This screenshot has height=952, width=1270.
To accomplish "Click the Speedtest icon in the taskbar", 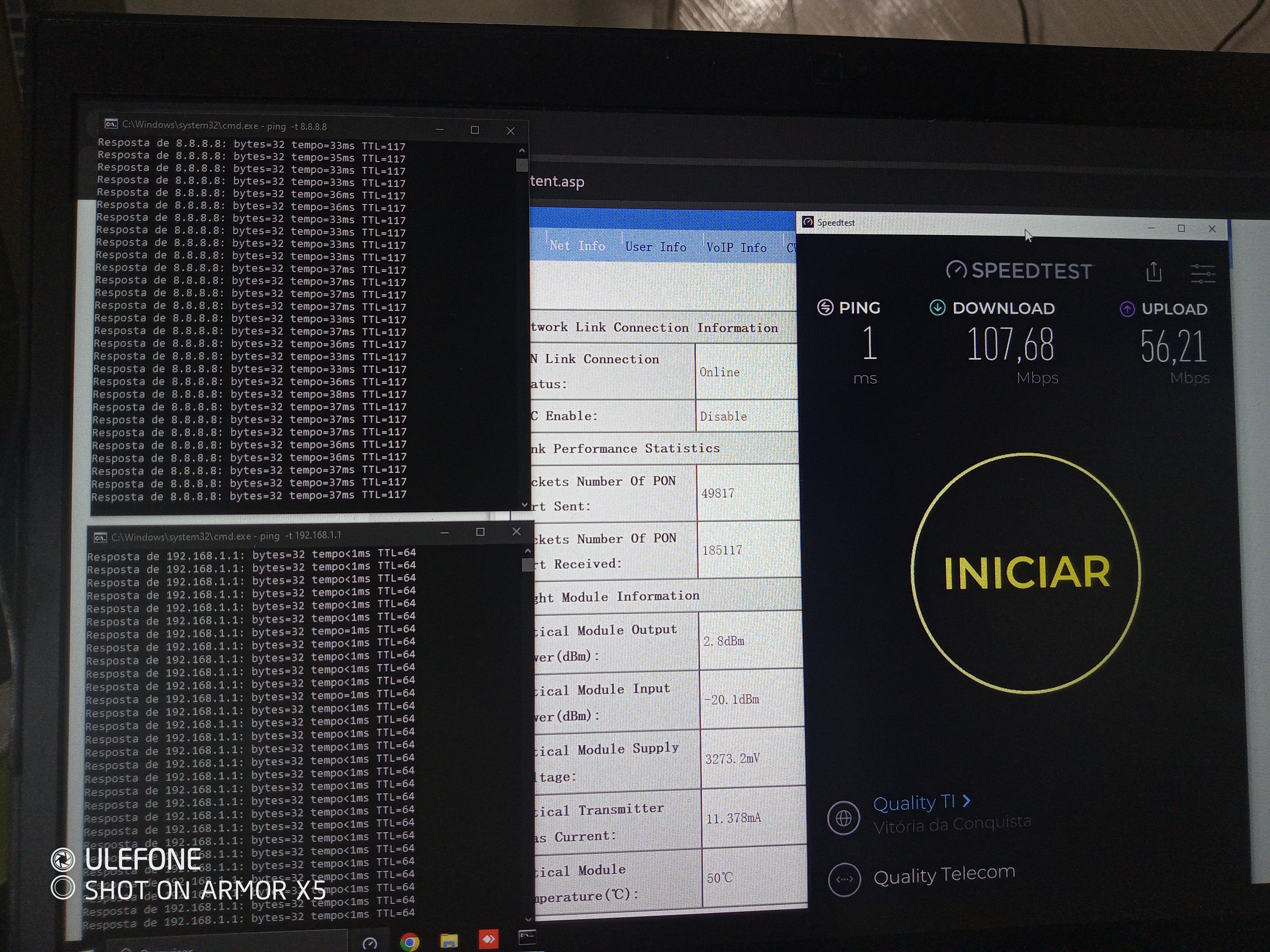I will click(370, 943).
